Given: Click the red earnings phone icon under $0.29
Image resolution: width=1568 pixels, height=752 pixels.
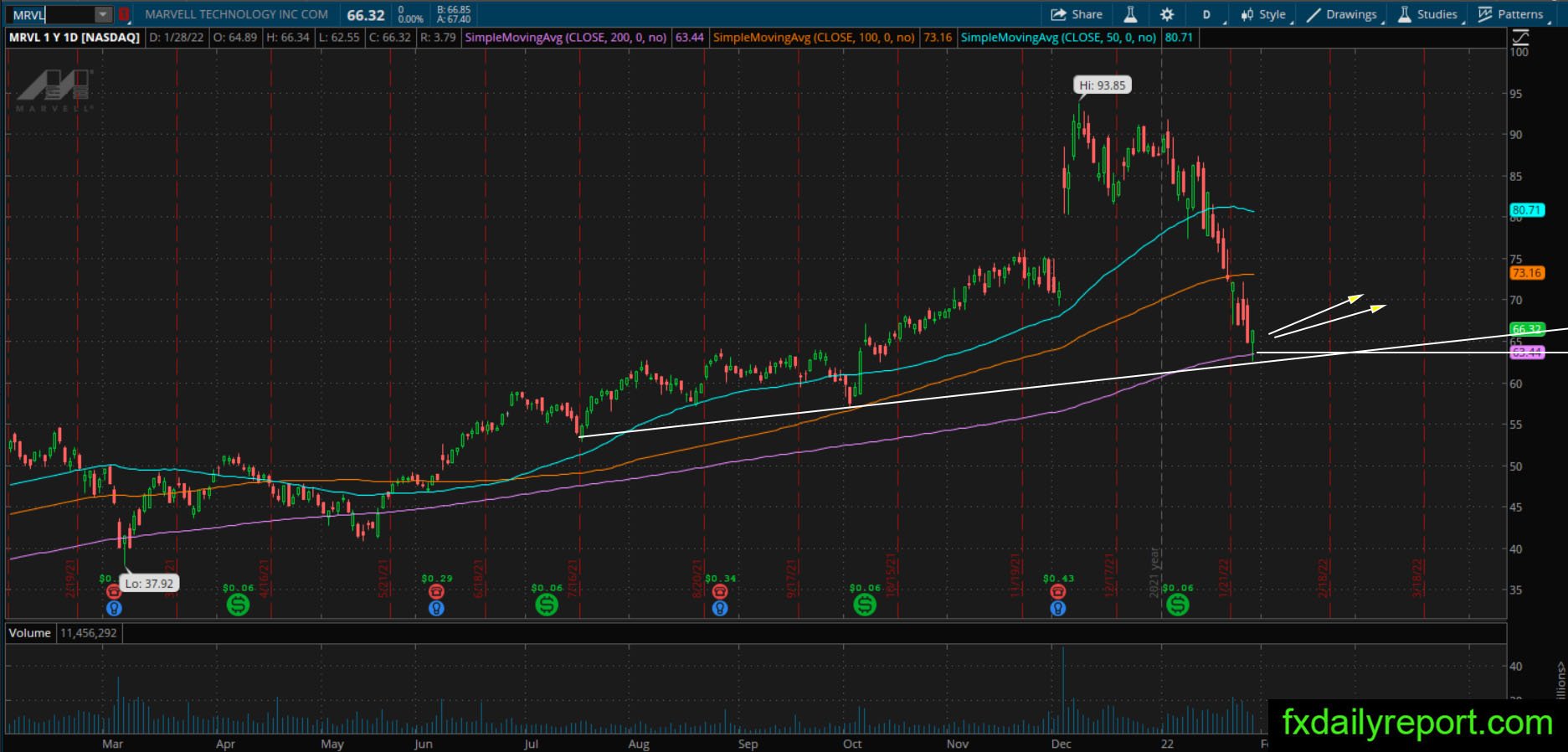Looking at the screenshot, I should 436,592.
